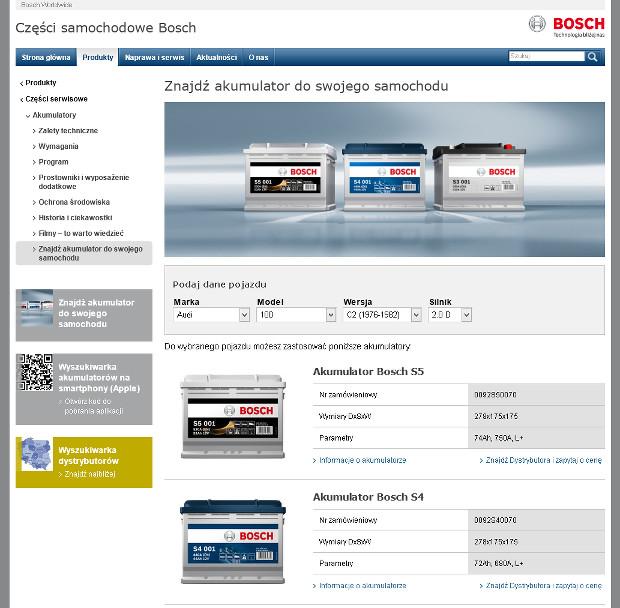Click the Szukaj search input field
The width and height of the screenshot is (620, 608).
(x=546, y=56)
